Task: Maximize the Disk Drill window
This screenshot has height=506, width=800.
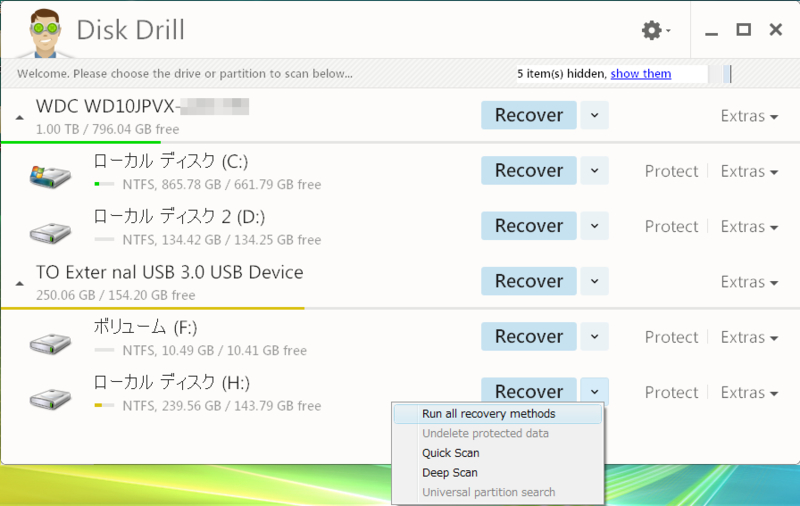Action: tap(743, 30)
